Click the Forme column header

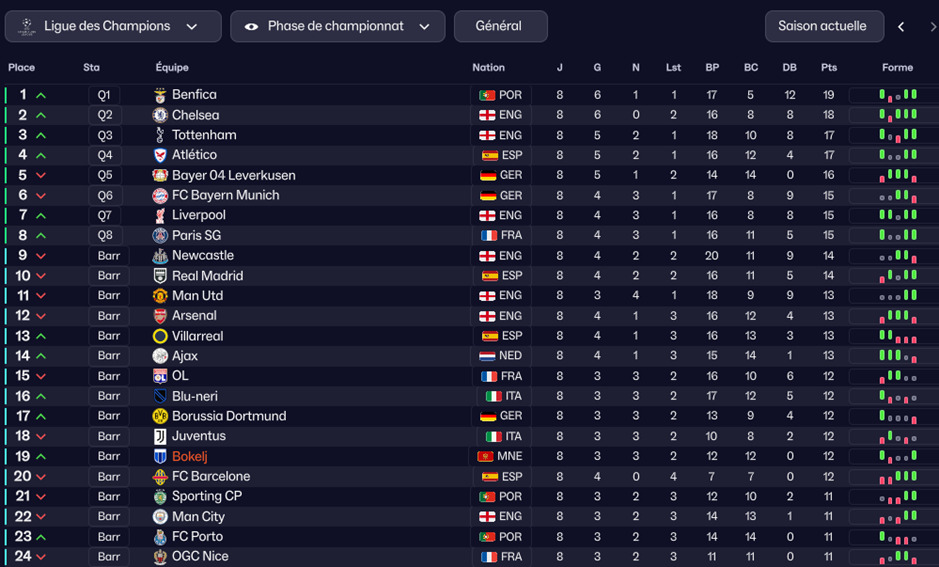tap(897, 68)
